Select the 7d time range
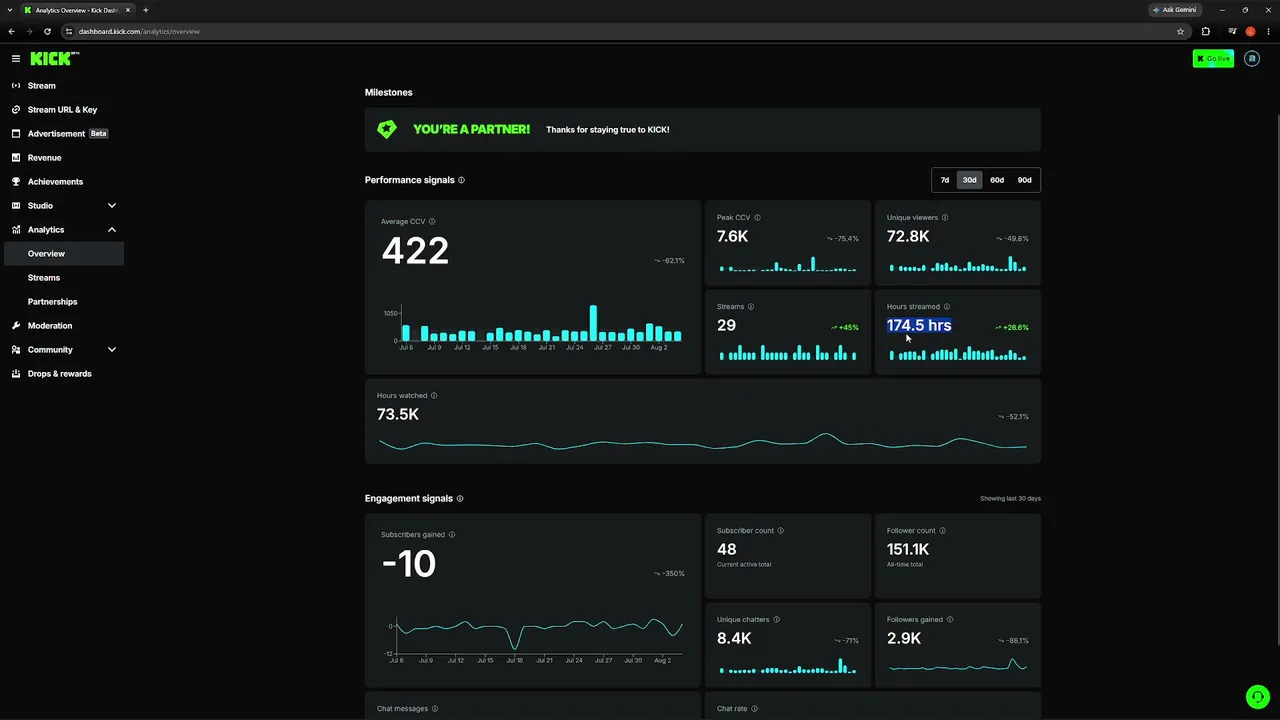The image size is (1280, 720). (945, 180)
